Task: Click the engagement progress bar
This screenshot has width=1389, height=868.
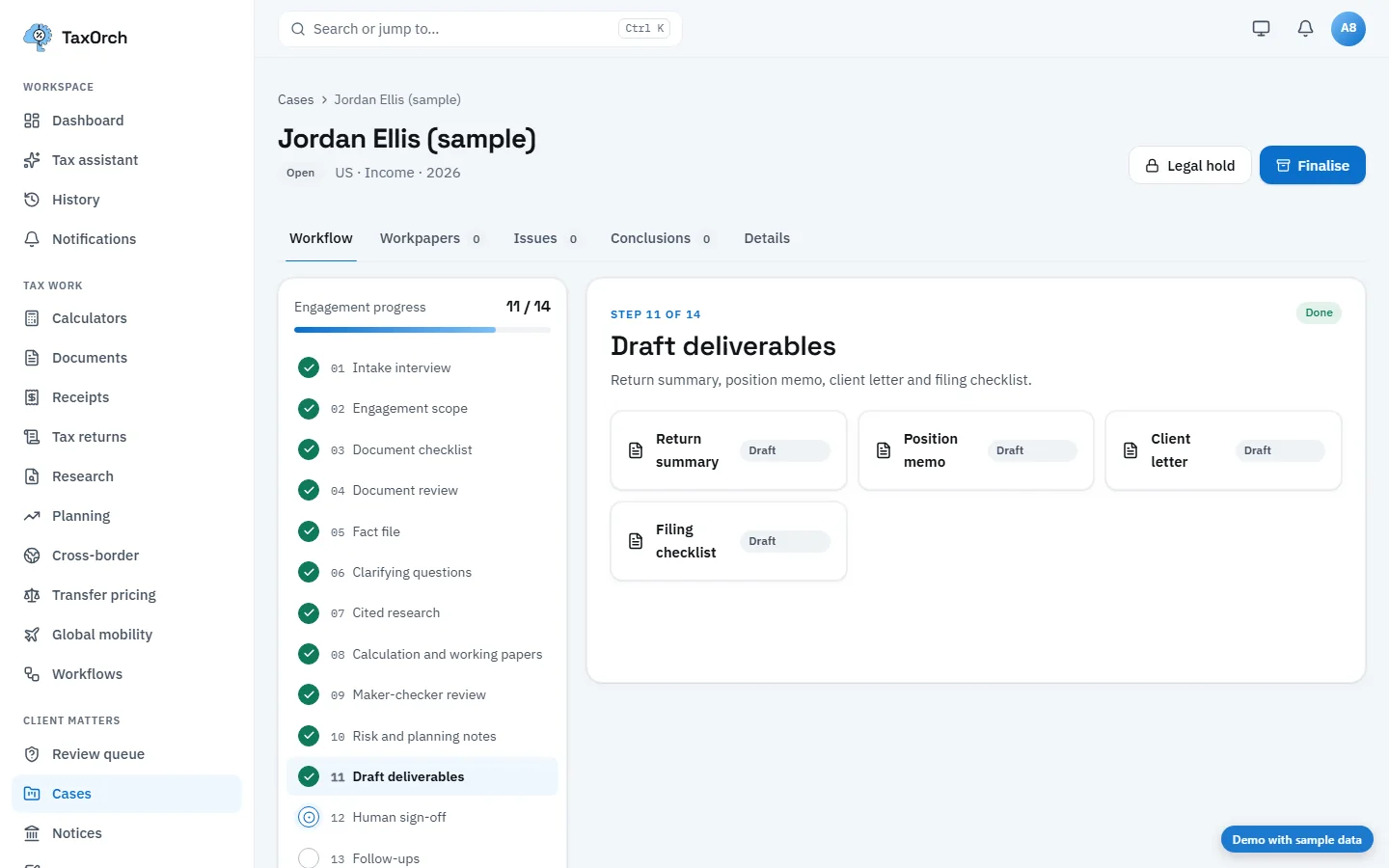Action: 422,330
